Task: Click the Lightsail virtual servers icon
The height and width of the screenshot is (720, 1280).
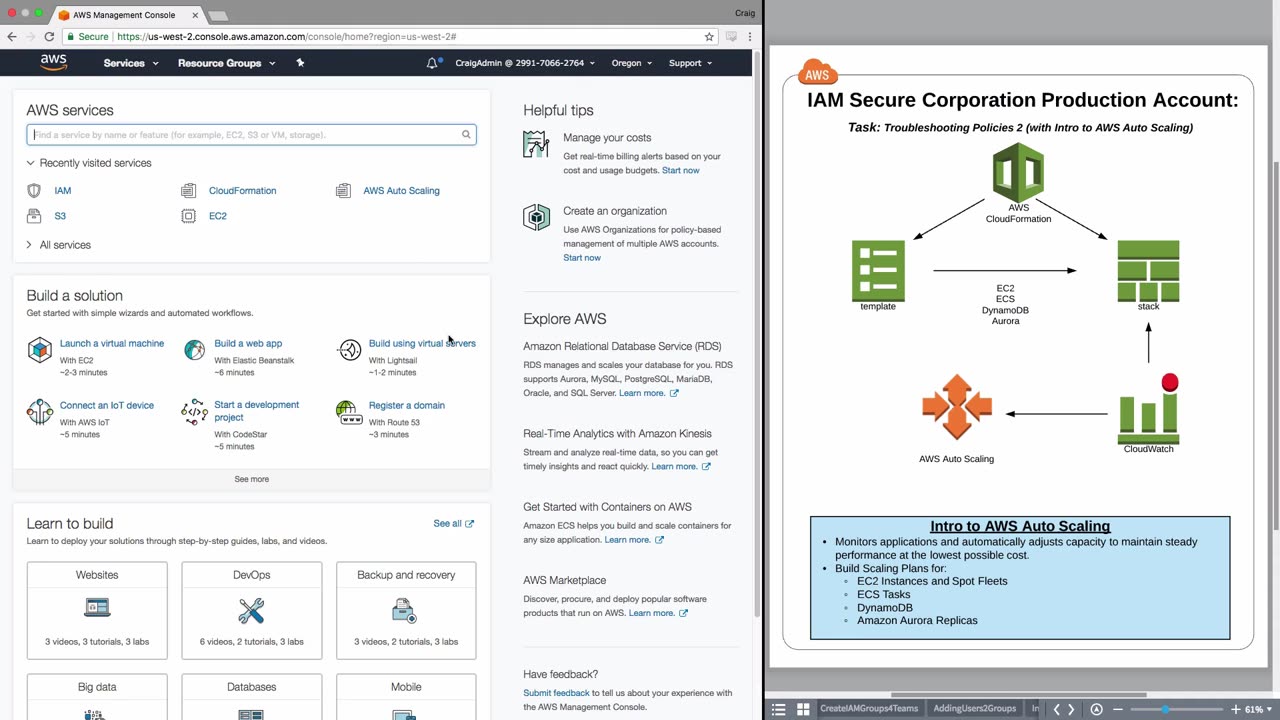Action: (349, 350)
